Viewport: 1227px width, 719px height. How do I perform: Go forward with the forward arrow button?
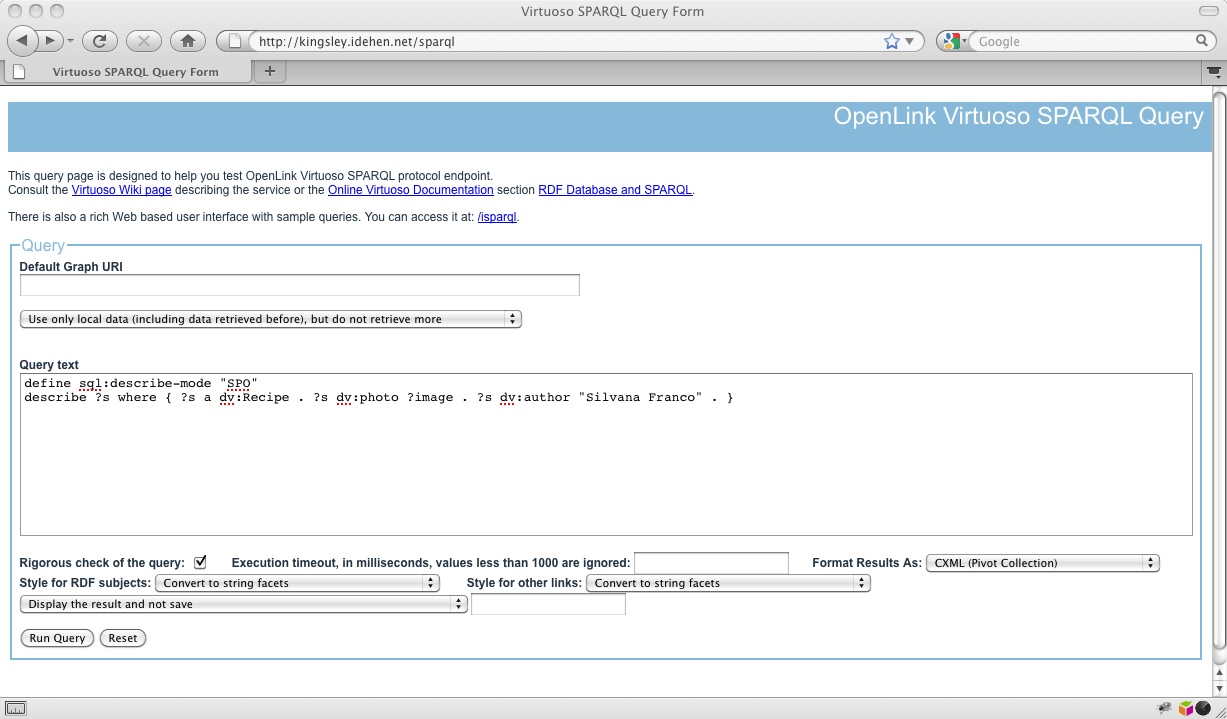coord(49,41)
